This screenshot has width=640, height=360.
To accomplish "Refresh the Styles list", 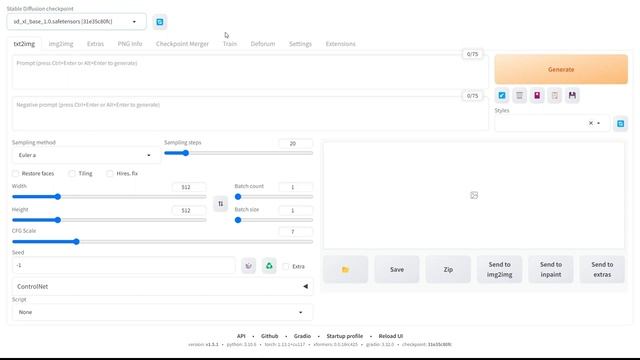I will (620, 124).
